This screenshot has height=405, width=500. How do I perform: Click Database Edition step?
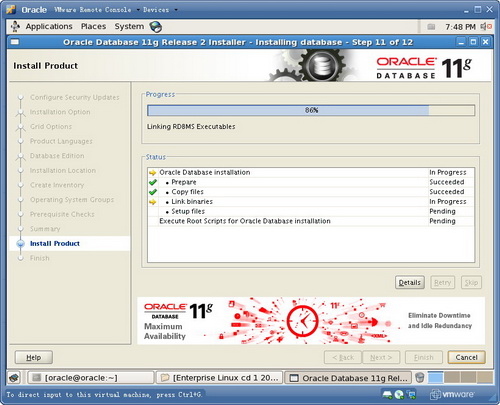click(x=57, y=156)
